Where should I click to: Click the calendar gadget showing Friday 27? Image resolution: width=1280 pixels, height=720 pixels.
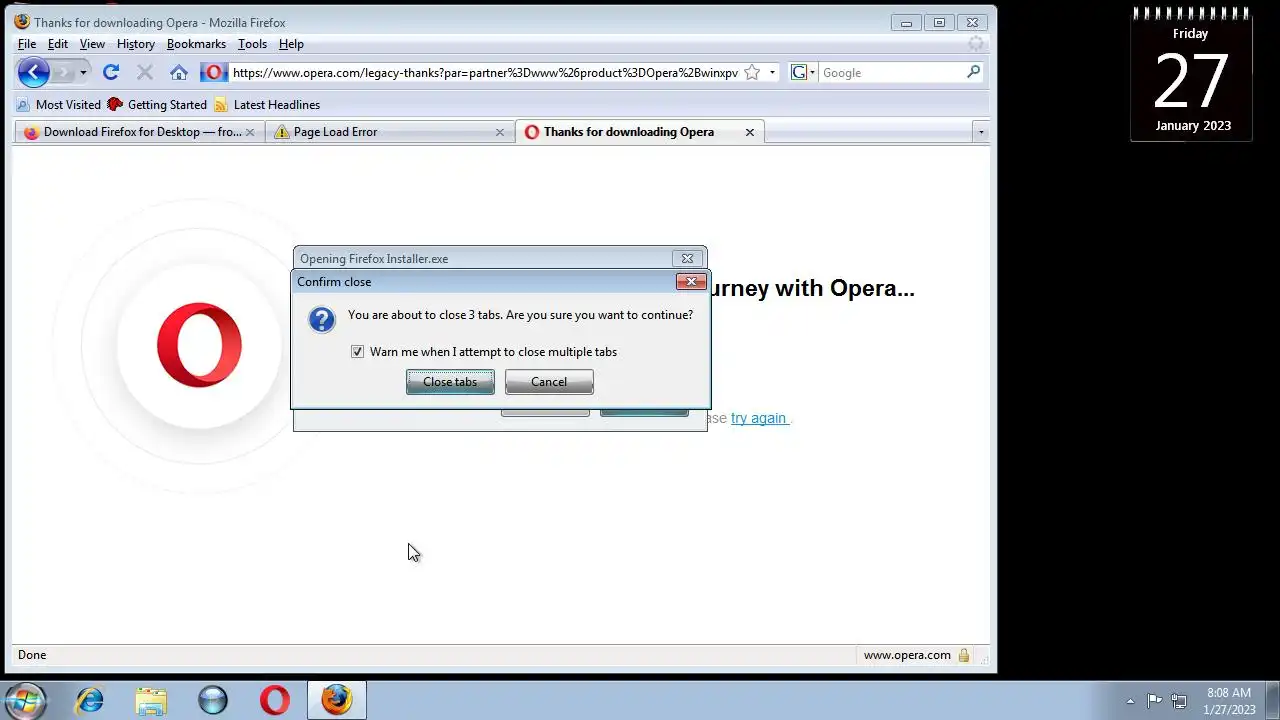click(1191, 76)
